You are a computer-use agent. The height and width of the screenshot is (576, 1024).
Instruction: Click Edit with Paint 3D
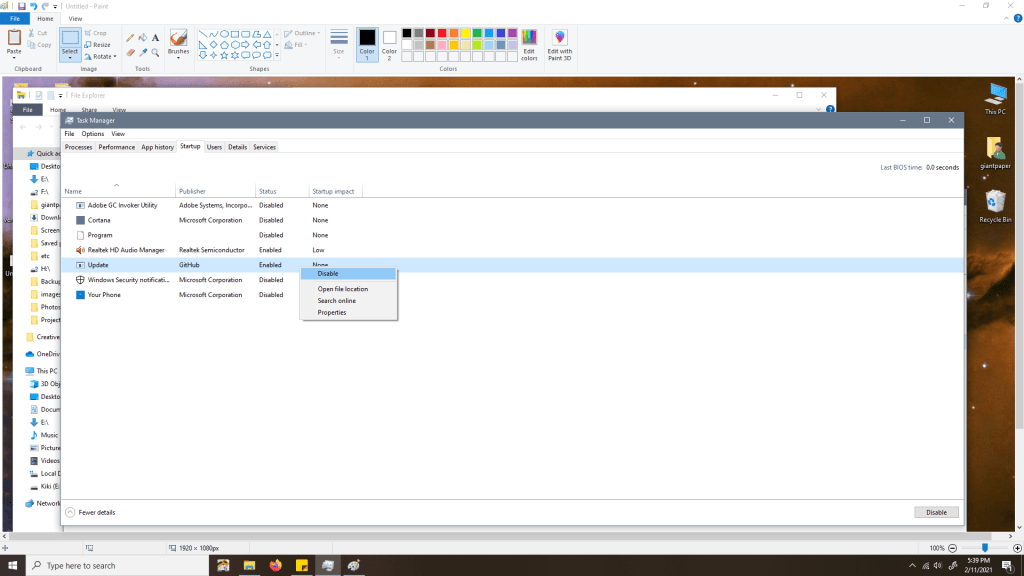point(560,45)
